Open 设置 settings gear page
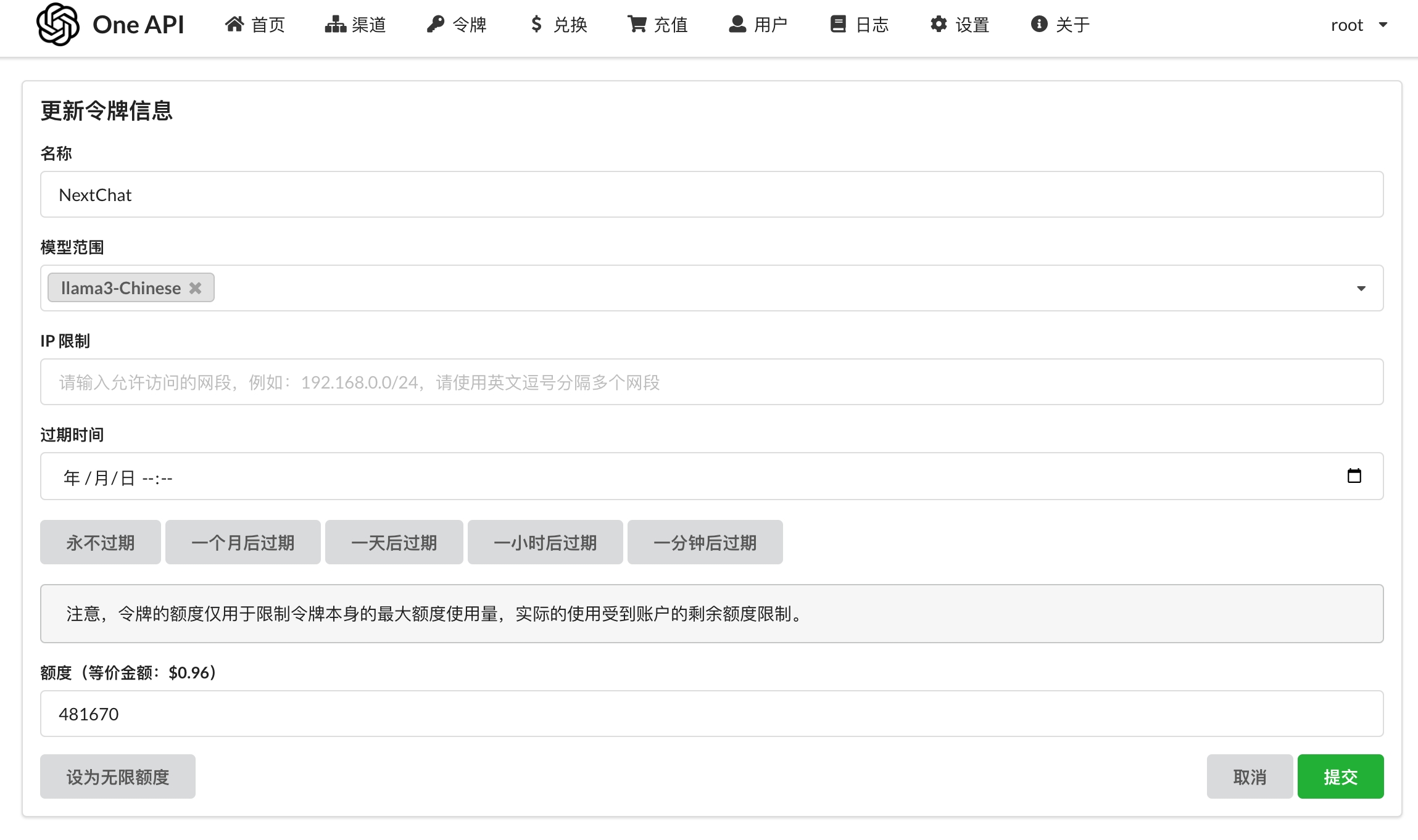1418x840 pixels. [x=960, y=25]
